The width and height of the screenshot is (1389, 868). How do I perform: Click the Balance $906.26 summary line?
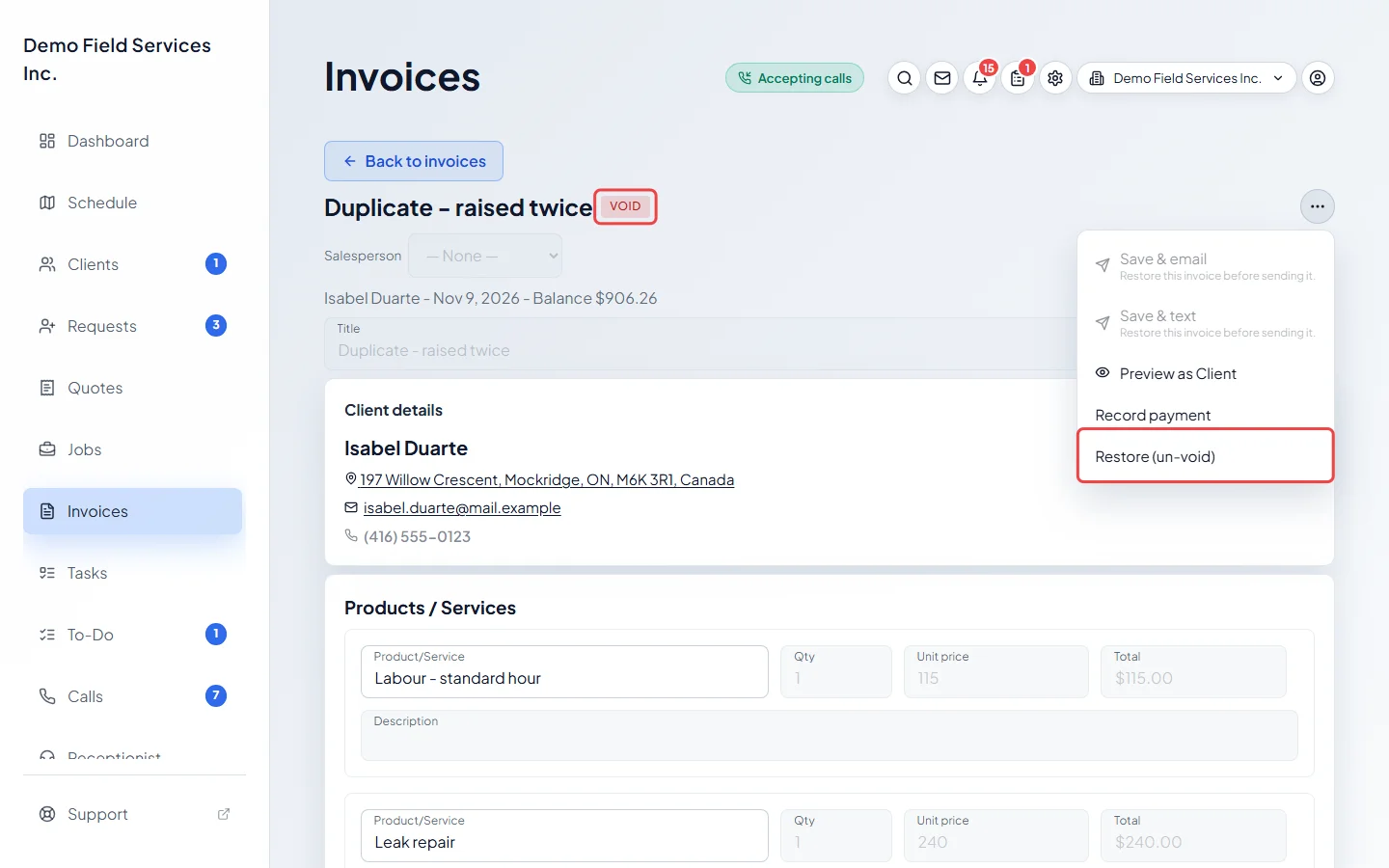[595, 298]
